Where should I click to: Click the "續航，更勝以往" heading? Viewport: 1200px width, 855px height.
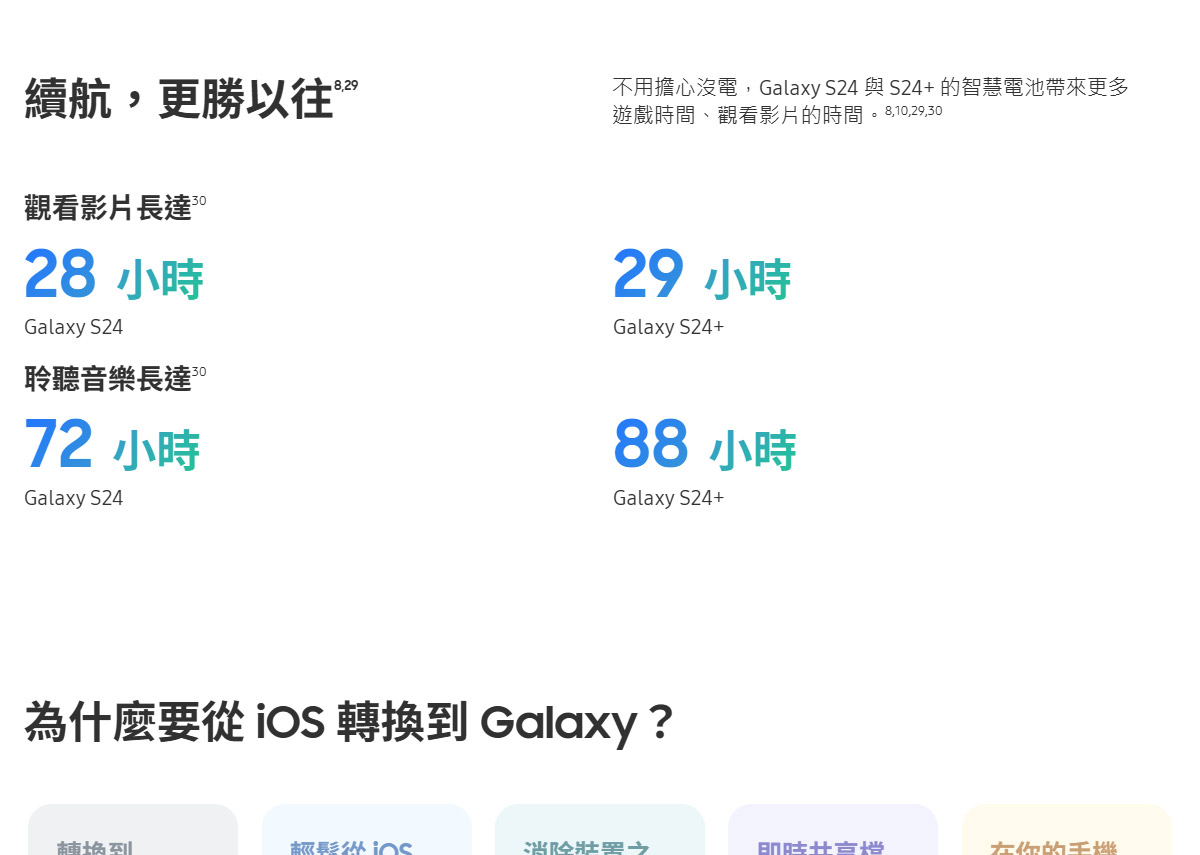pos(178,100)
